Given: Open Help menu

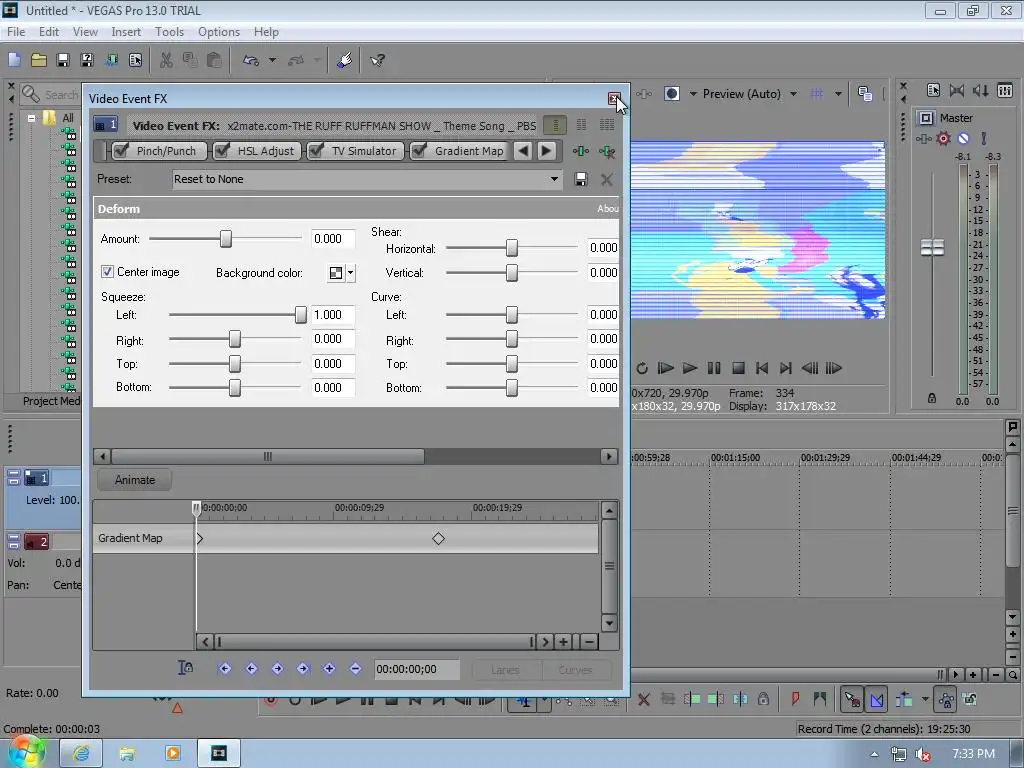Looking at the screenshot, I should (266, 32).
